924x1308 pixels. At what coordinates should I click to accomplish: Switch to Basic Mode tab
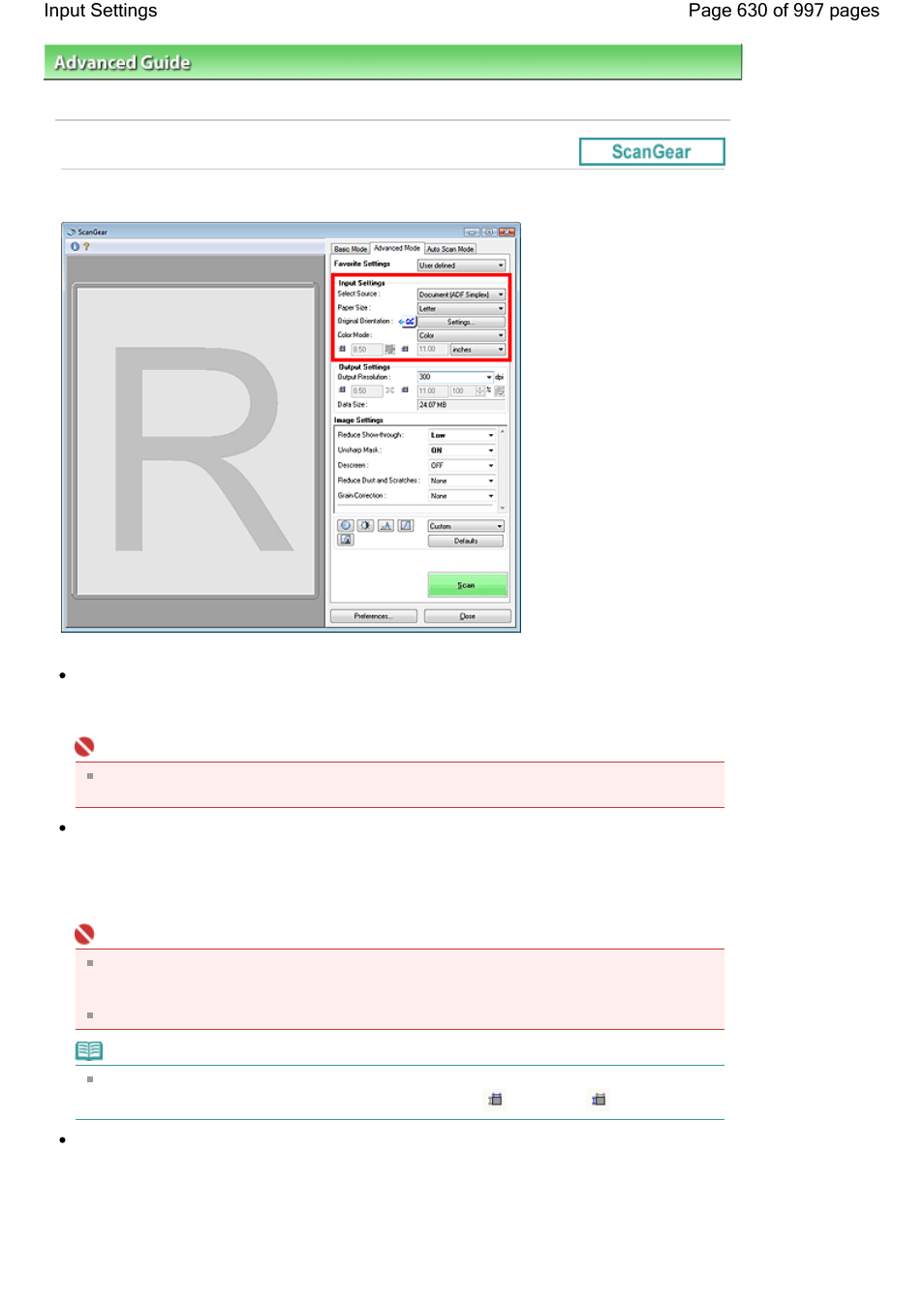click(x=351, y=249)
